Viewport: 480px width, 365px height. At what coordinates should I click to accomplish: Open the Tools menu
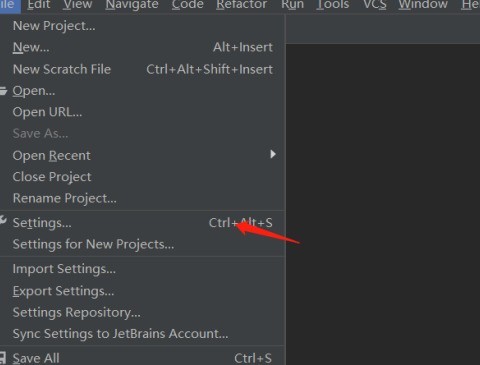click(x=332, y=5)
